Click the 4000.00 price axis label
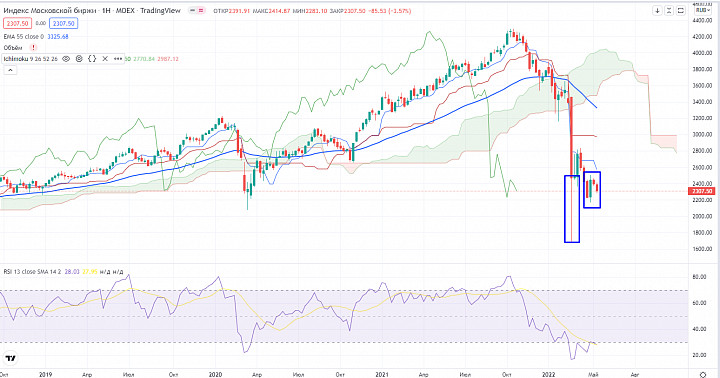The width and height of the screenshot is (720, 378). click(x=703, y=53)
